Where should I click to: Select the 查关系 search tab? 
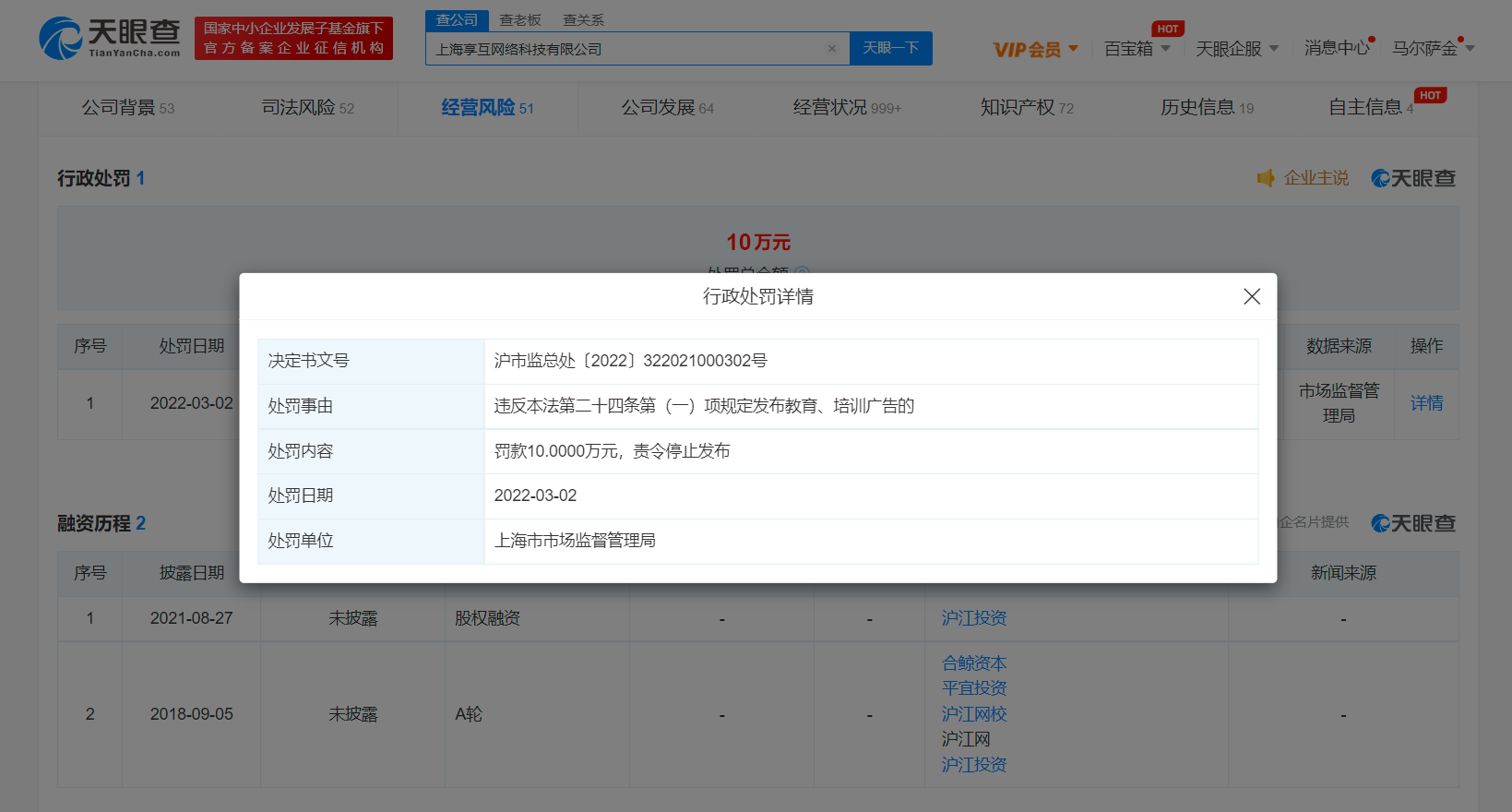click(583, 19)
